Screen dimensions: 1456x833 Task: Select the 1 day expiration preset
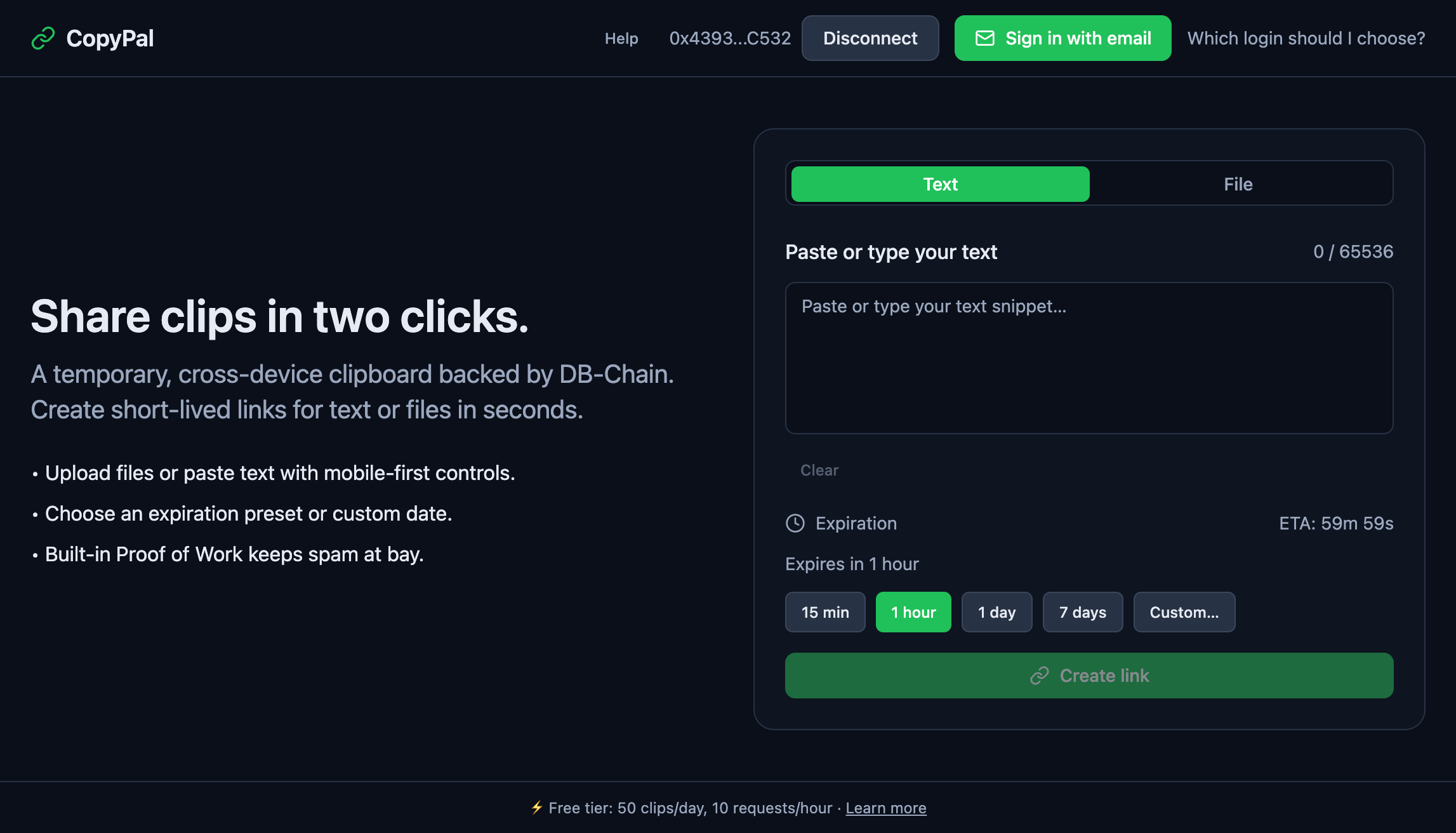click(x=996, y=612)
